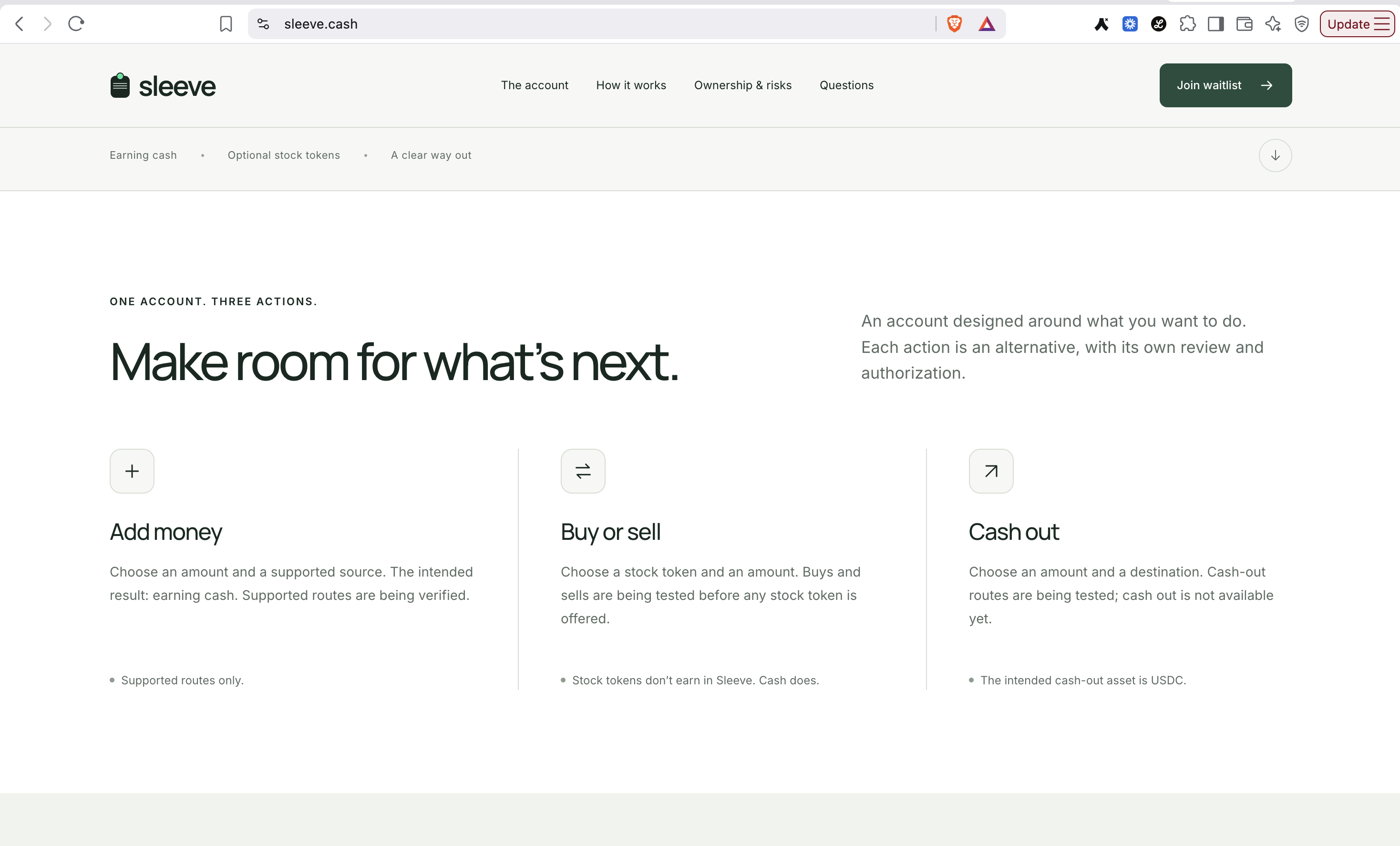Toggle the browser sidebar panel icon
The width and height of the screenshot is (1400, 846).
(1216, 24)
